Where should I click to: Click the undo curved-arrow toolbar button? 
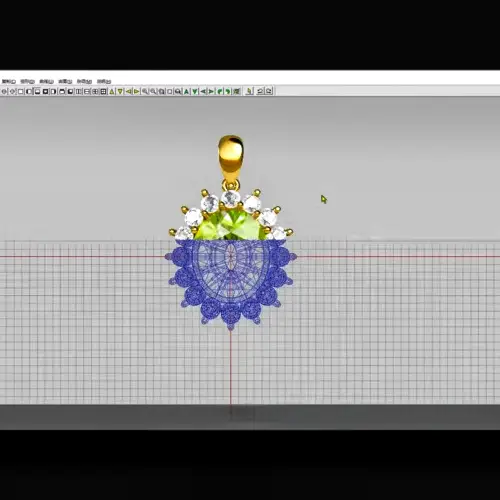coord(260,91)
